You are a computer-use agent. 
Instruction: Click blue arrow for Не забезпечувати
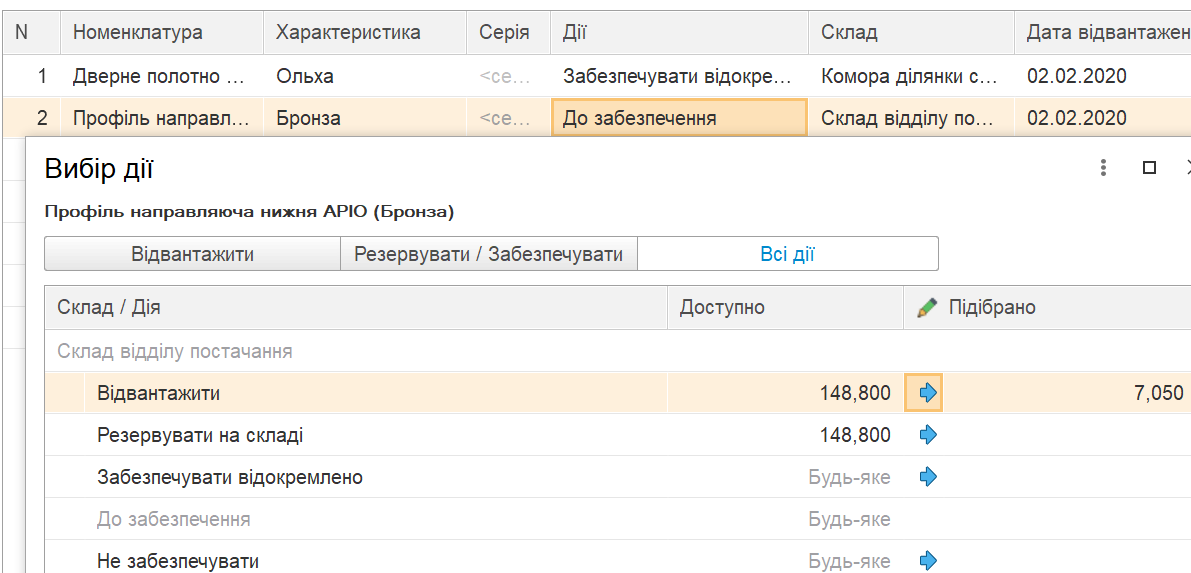click(927, 560)
